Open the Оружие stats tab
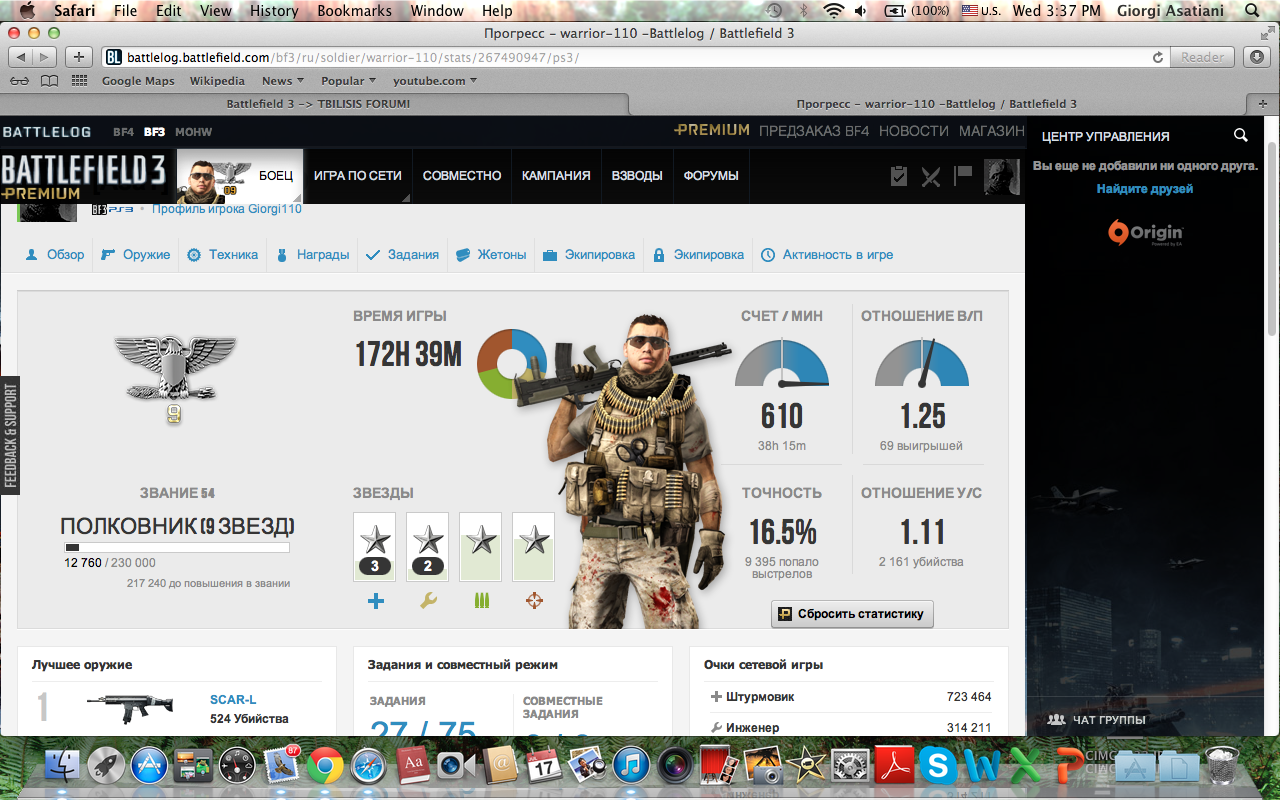The height and width of the screenshot is (800, 1280). pyautogui.click(x=136, y=255)
